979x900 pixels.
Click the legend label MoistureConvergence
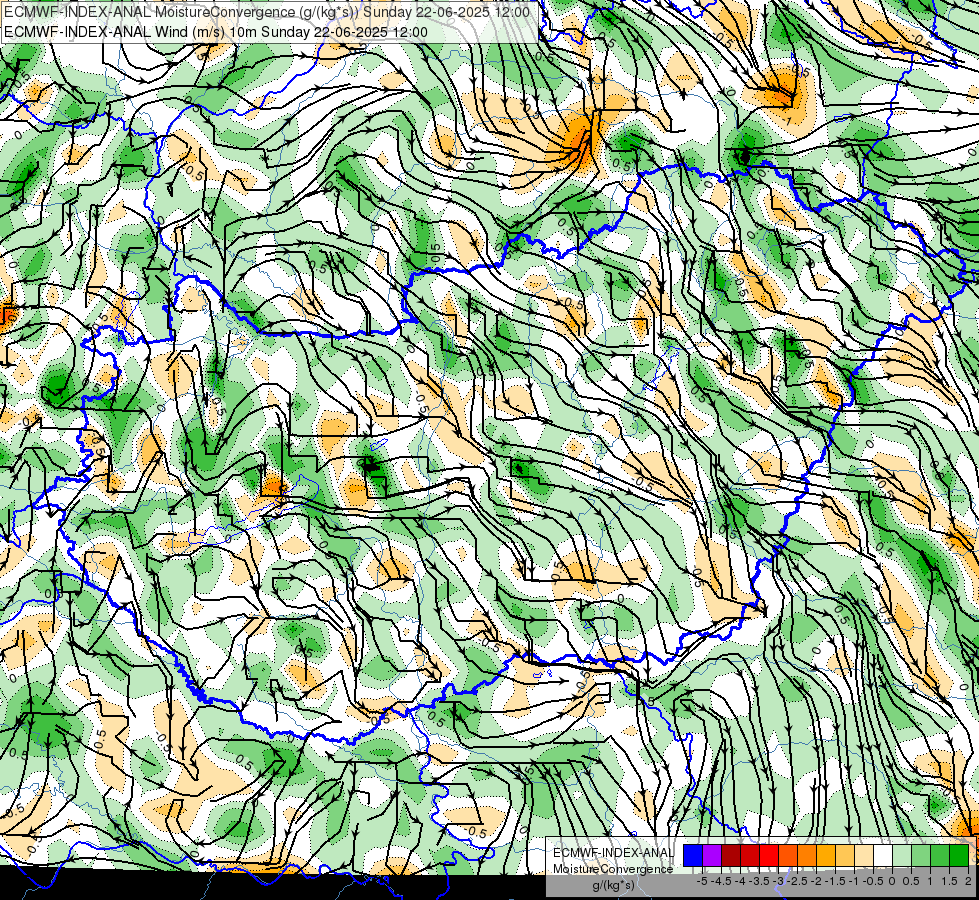pyautogui.click(x=613, y=869)
